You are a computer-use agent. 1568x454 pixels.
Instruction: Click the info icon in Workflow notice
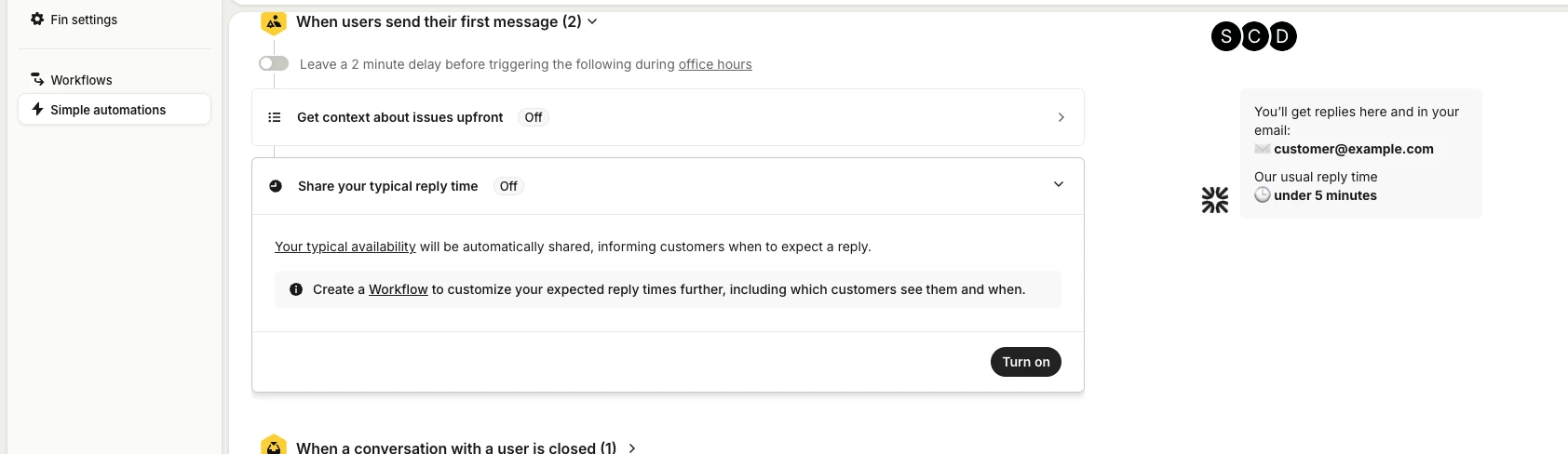pyautogui.click(x=296, y=289)
